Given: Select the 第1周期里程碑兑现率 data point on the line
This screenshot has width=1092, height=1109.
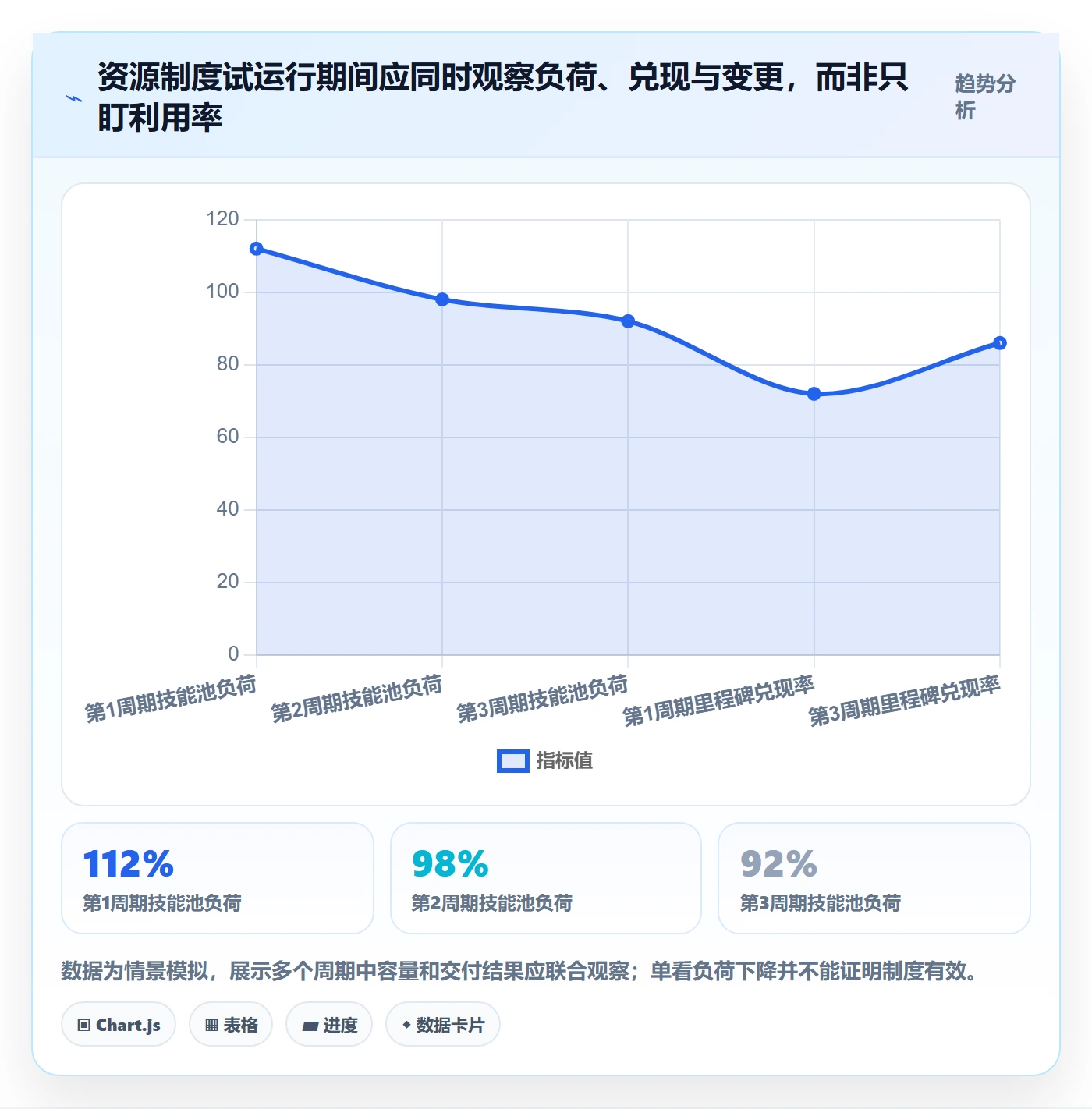Looking at the screenshot, I should point(814,394).
